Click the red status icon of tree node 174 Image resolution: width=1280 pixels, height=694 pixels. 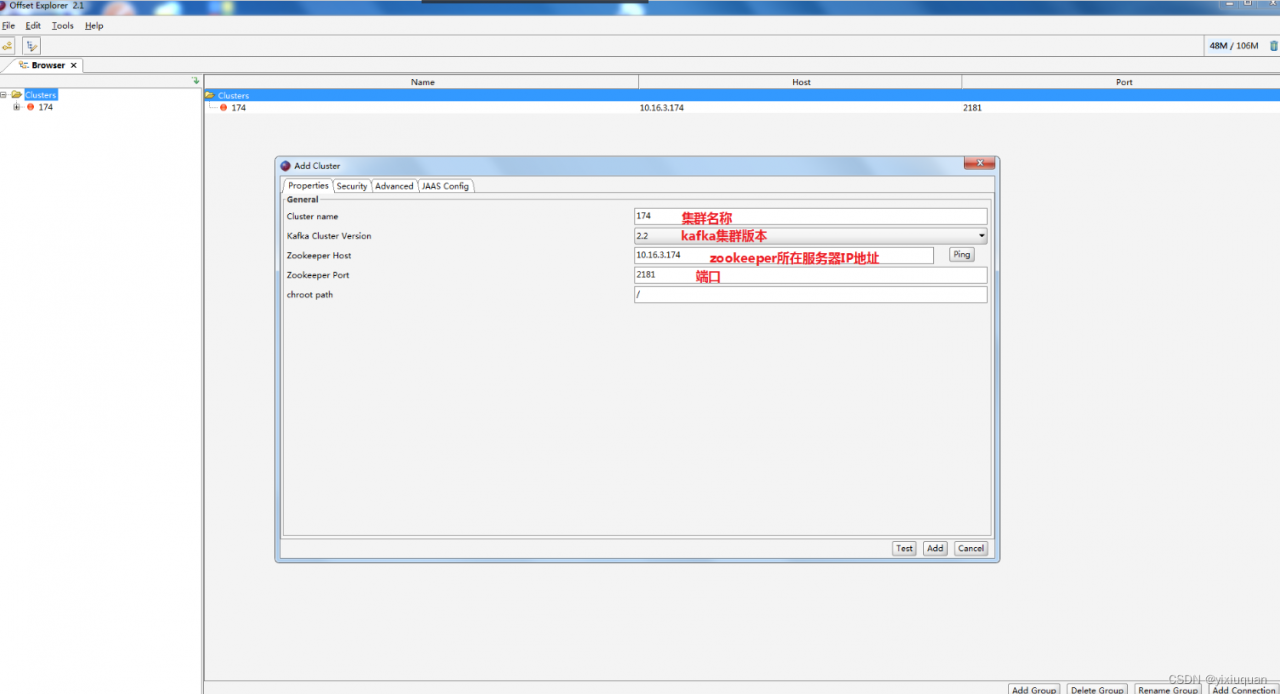[x=30, y=107]
